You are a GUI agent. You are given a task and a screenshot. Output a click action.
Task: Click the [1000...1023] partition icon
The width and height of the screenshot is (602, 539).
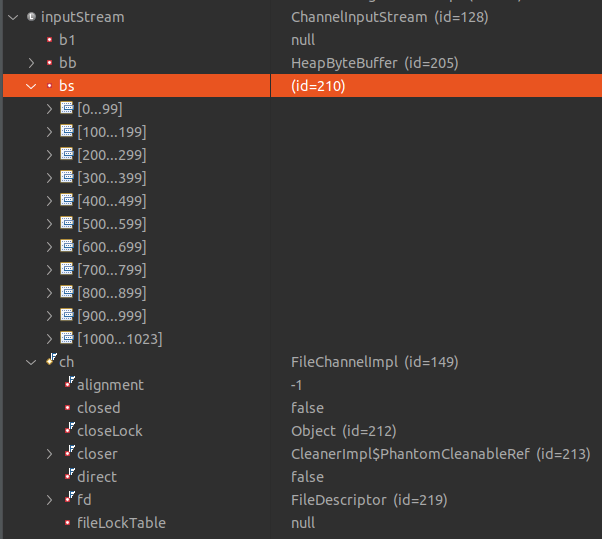pos(67,338)
